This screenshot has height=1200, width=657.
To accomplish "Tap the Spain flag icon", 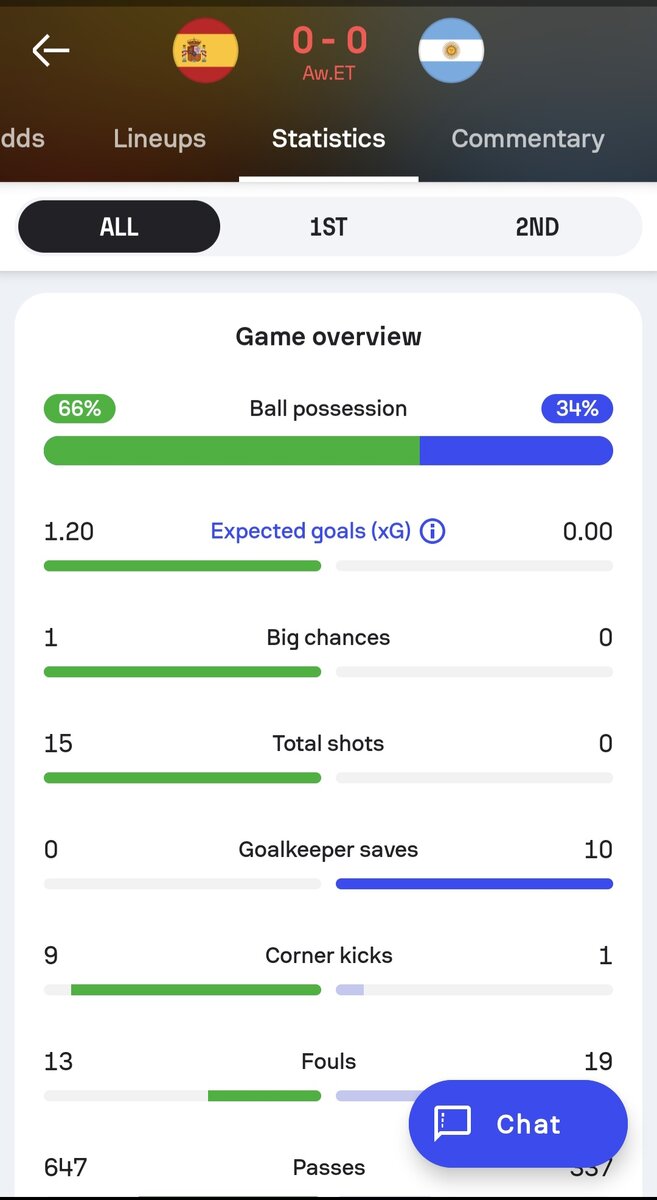I will point(205,50).
